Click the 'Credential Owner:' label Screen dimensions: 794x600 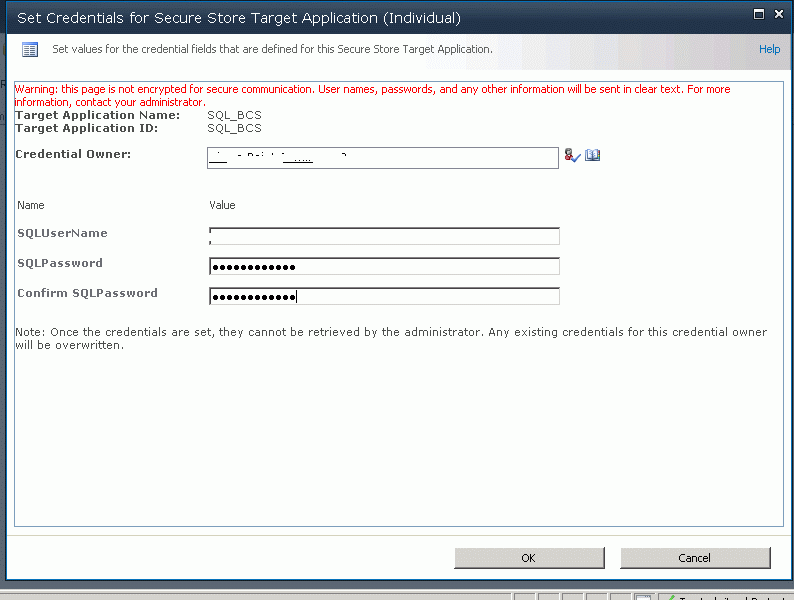click(x=73, y=154)
